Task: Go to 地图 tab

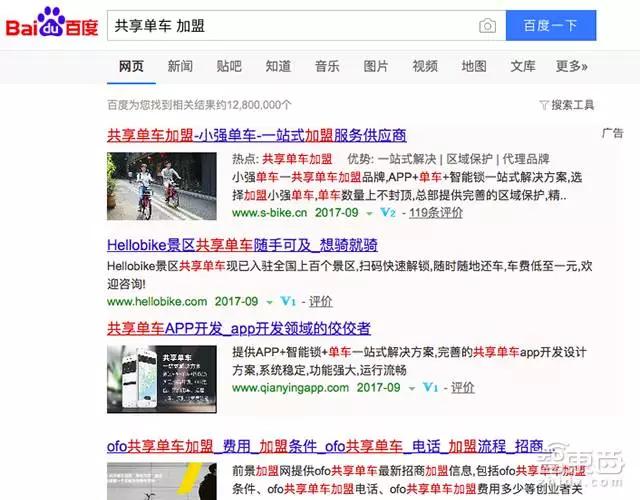Action: tap(474, 66)
